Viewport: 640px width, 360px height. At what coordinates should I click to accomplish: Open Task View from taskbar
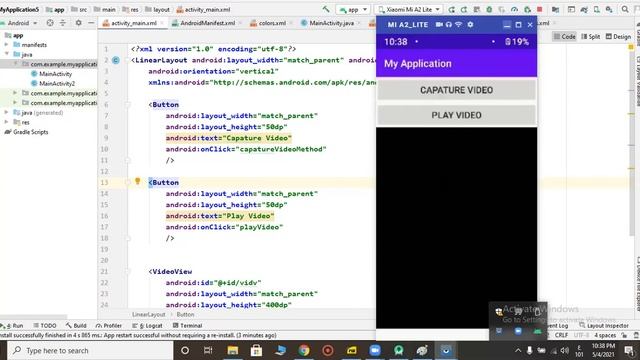[208, 350]
